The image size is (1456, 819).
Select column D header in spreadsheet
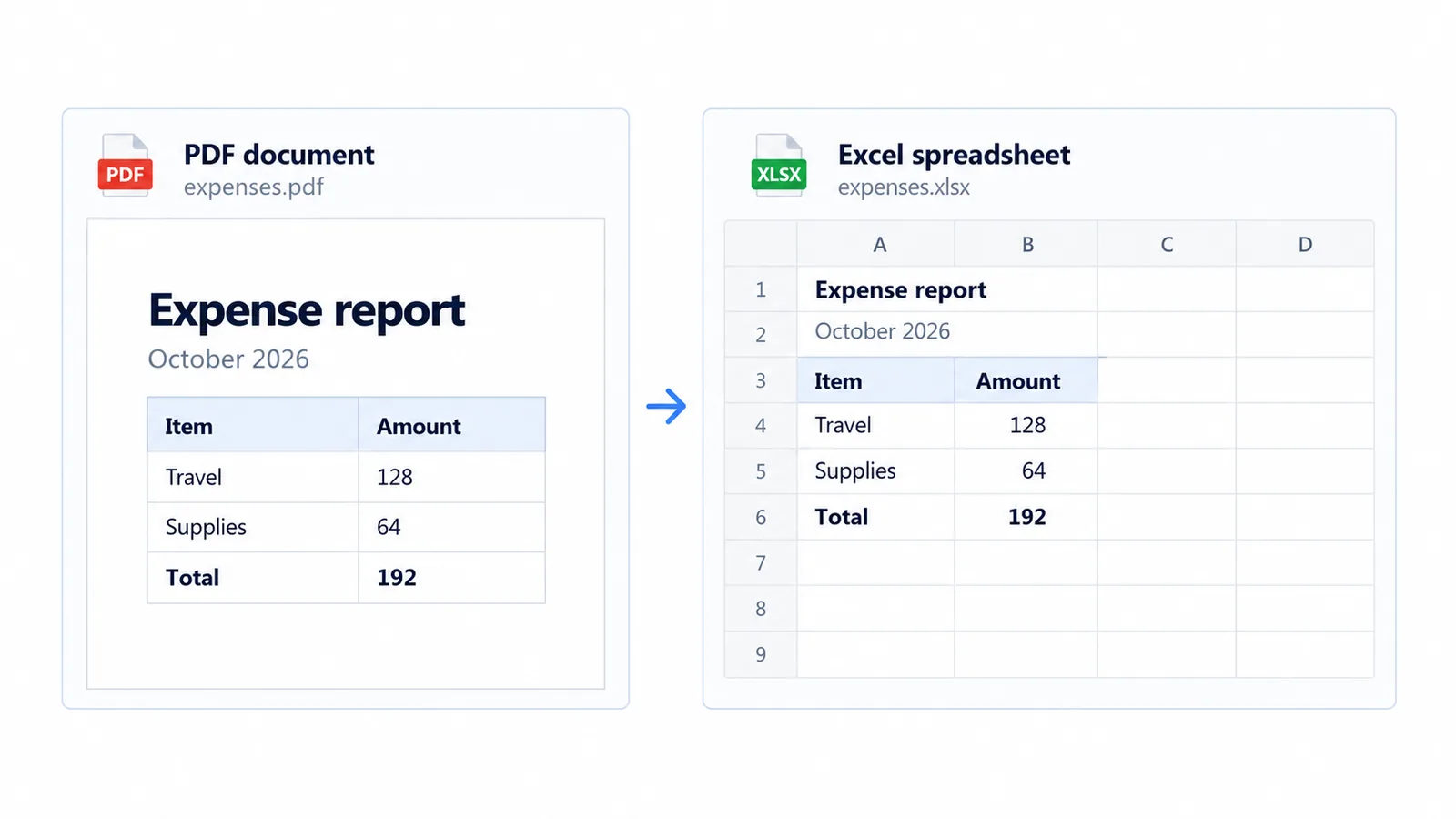[1305, 244]
